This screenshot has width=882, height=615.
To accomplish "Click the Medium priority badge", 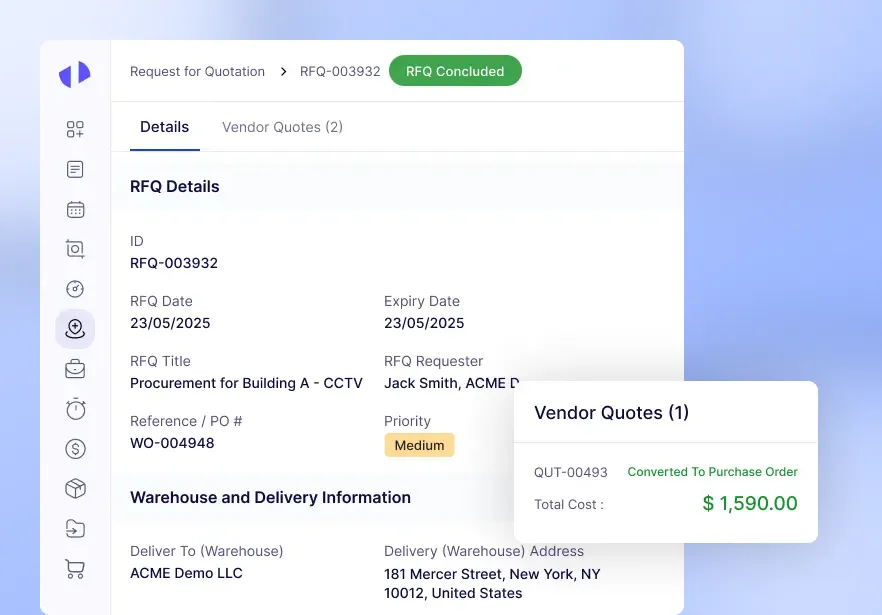I will [419, 445].
